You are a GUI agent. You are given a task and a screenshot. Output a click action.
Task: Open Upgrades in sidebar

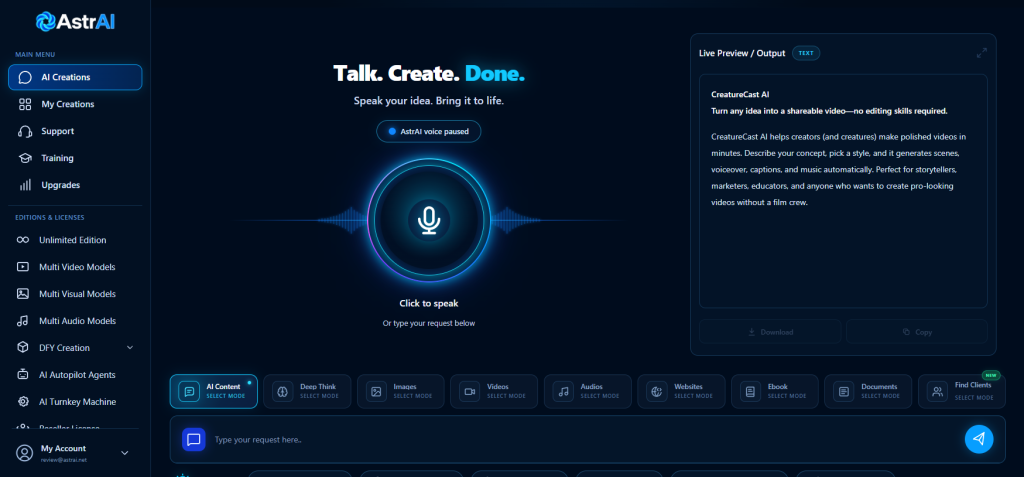coord(75,185)
